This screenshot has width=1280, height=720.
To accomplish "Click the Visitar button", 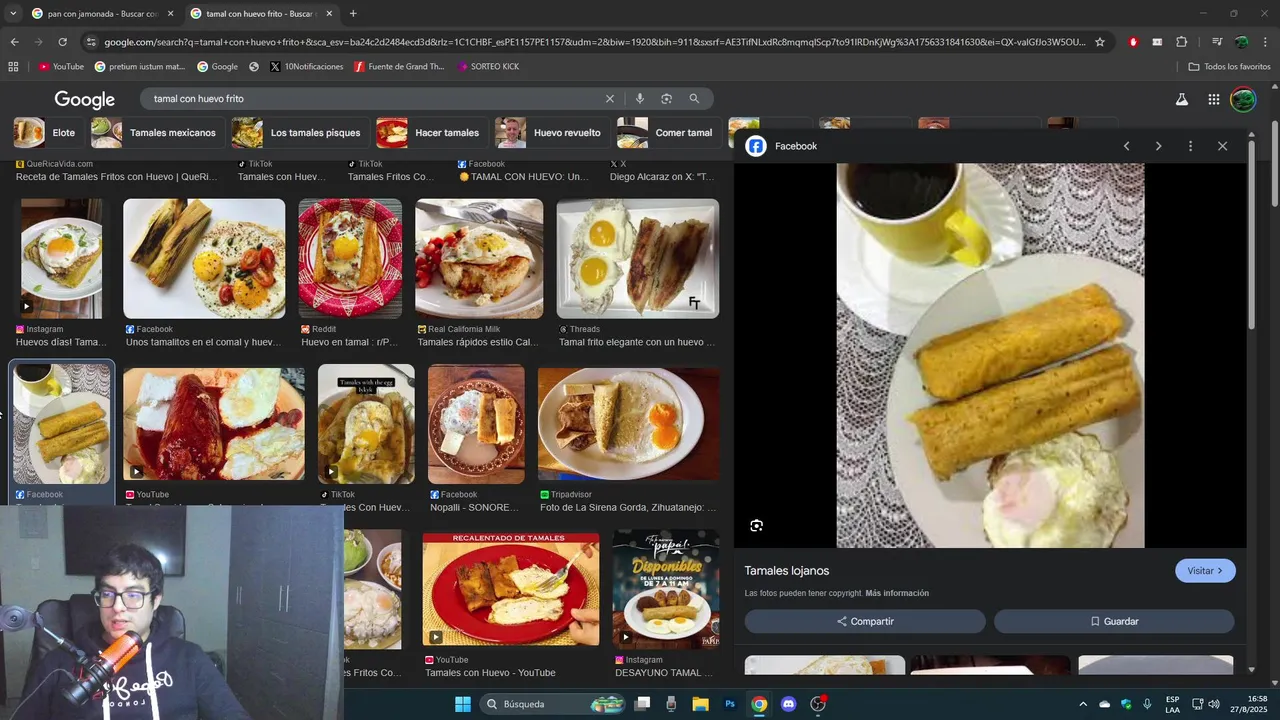I will 1205,571.
